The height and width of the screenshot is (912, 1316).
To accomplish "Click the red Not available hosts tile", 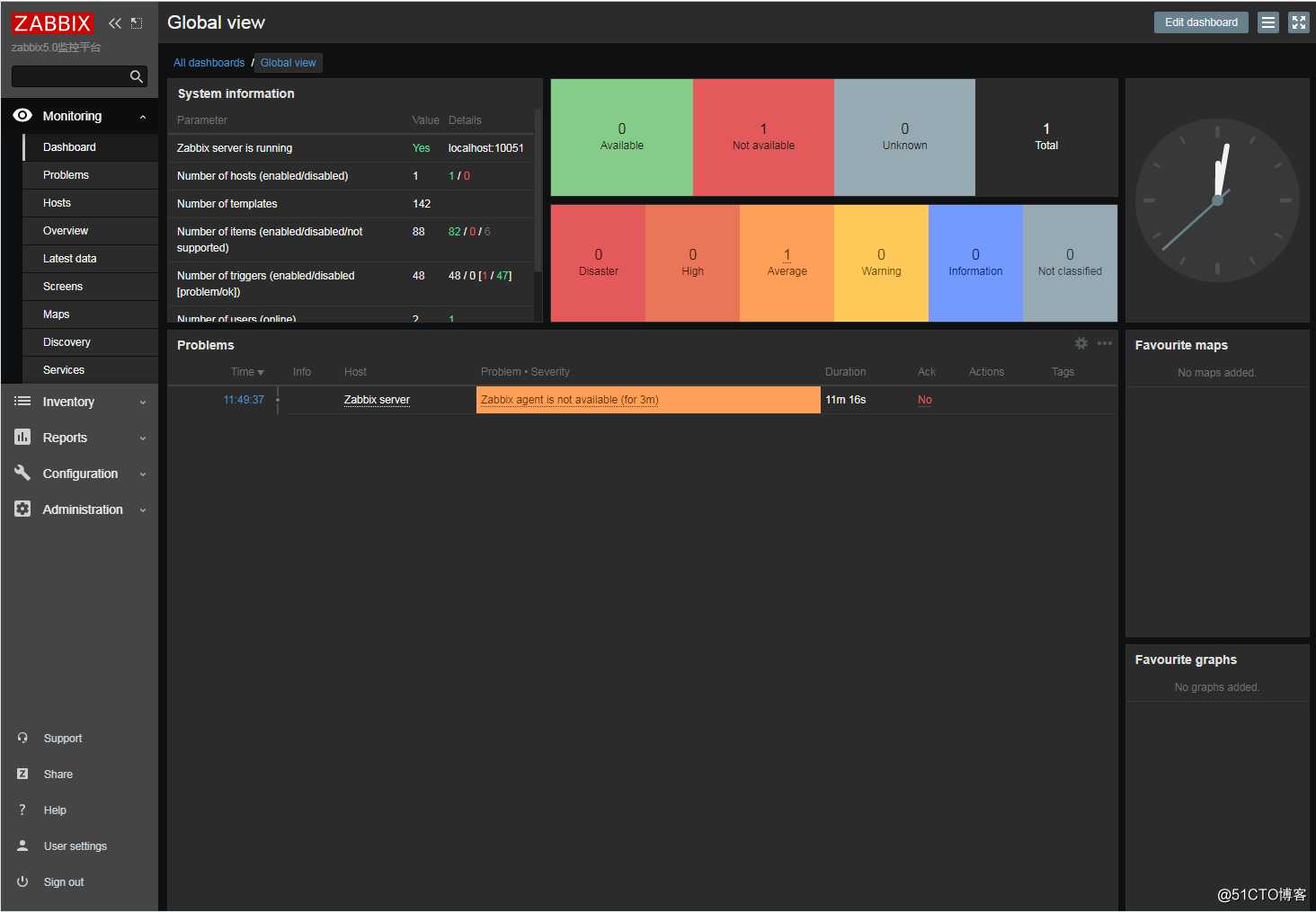I will tap(763, 137).
